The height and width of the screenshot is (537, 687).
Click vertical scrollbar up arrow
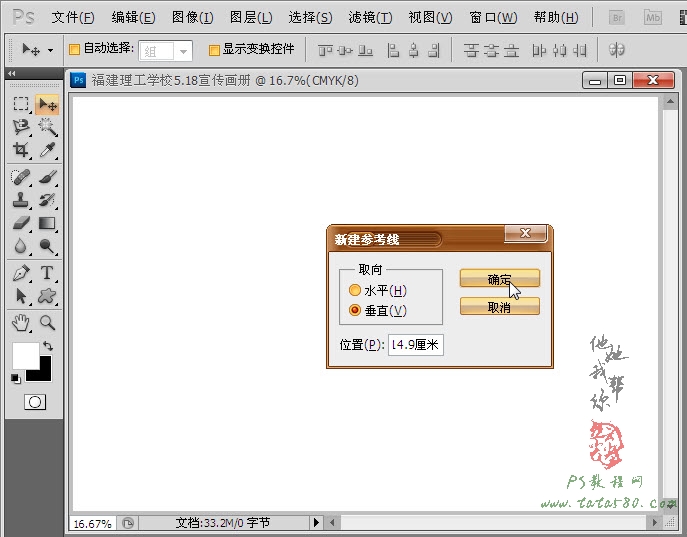(x=670, y=102)
